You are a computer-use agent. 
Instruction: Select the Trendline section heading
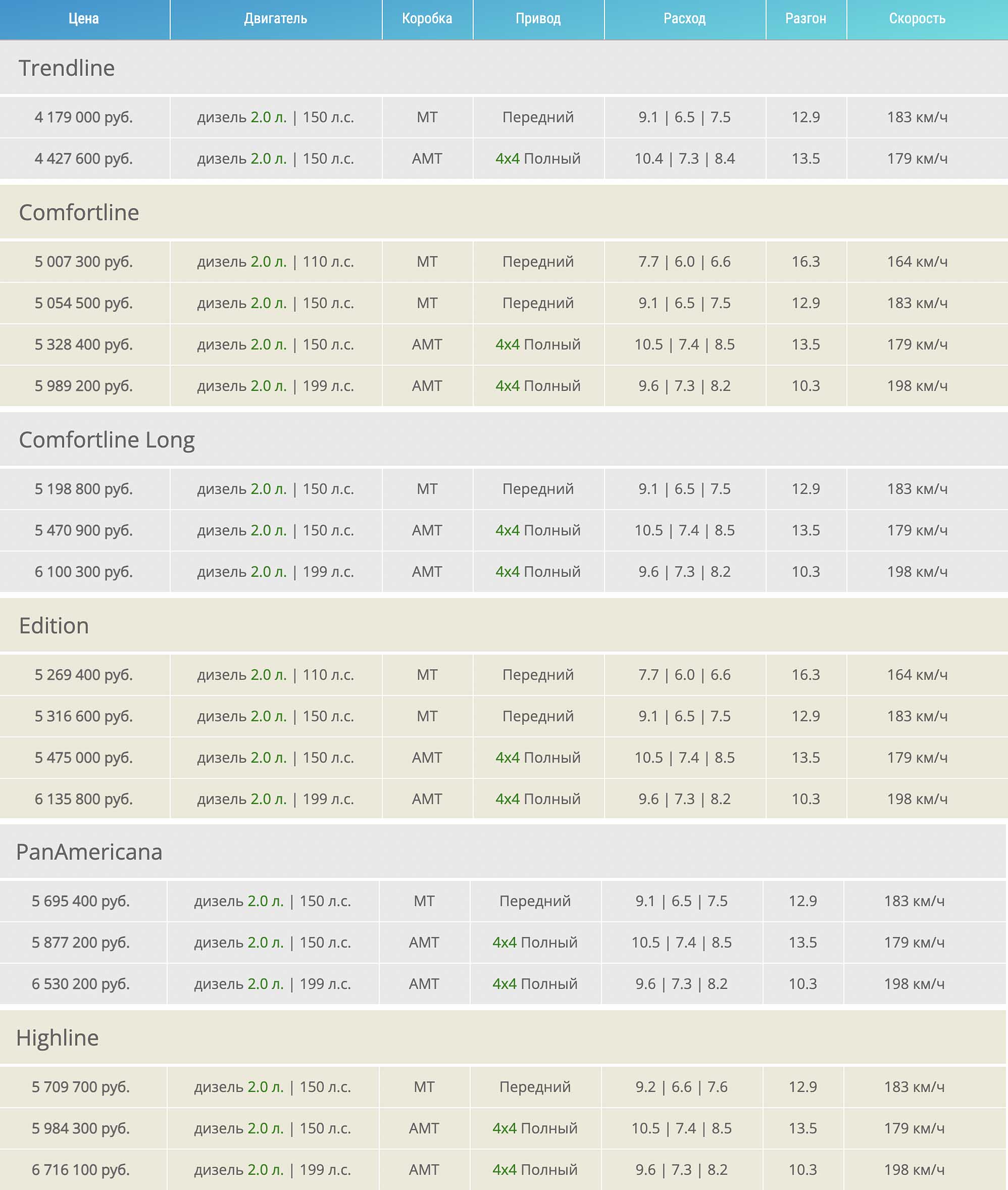[x=67, y=68]
